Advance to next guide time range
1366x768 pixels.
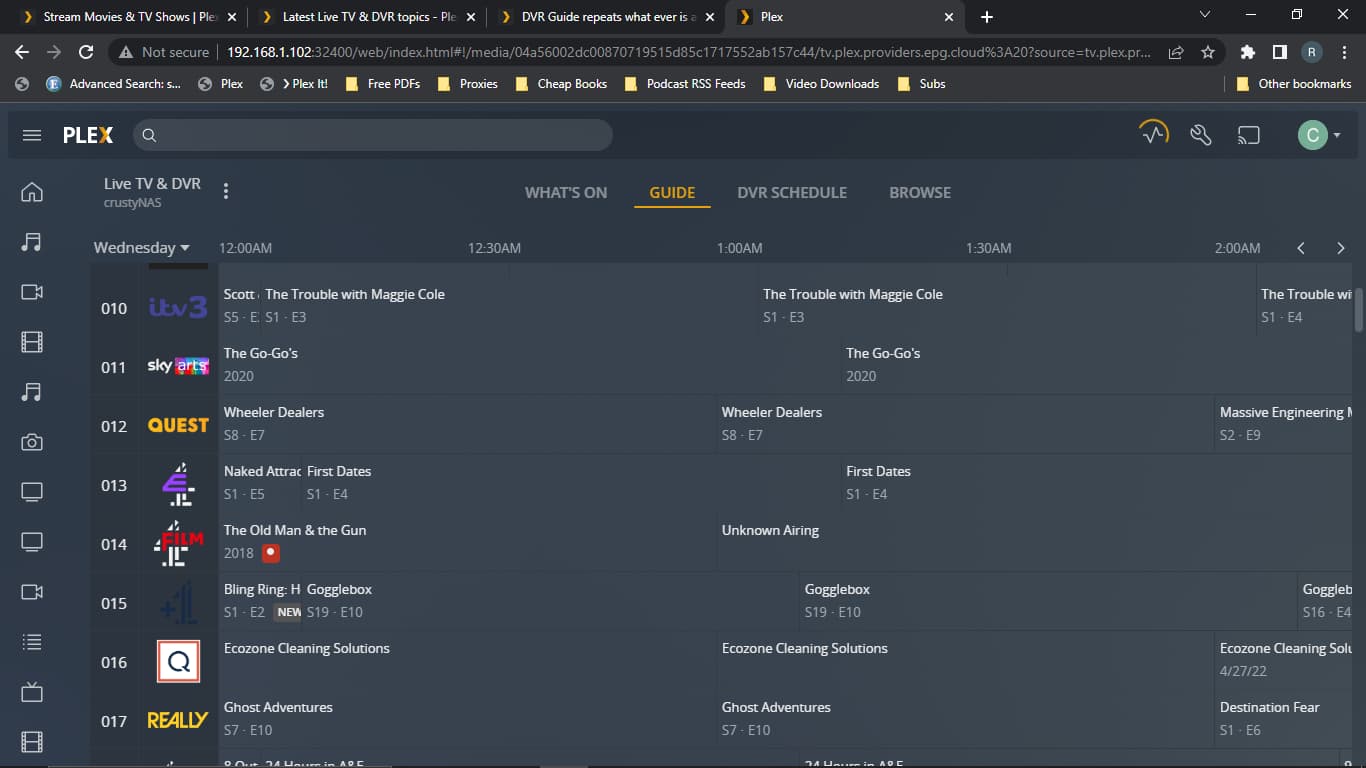pyautogui.click(x=1341, y=248)
